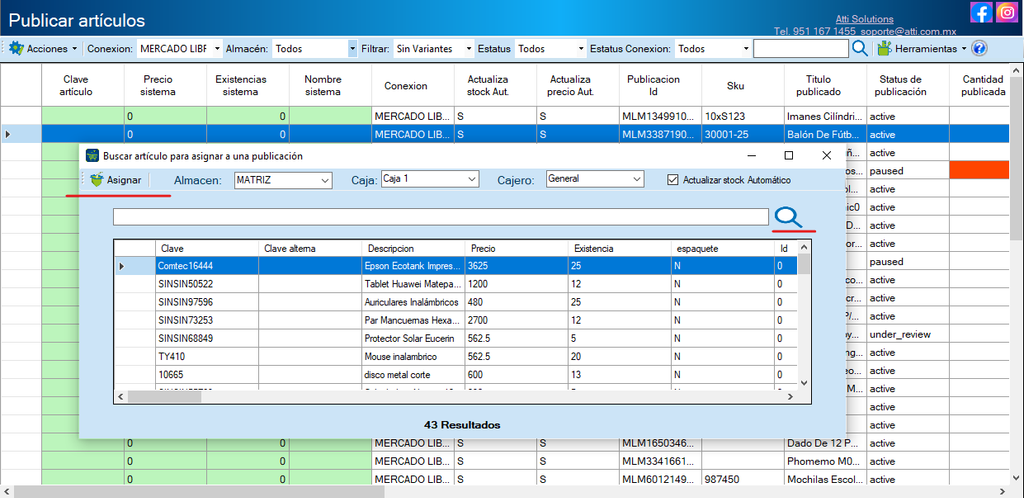Open the blue help question-mark icon
1024x498 pixels.
click(x=979, y=48)
